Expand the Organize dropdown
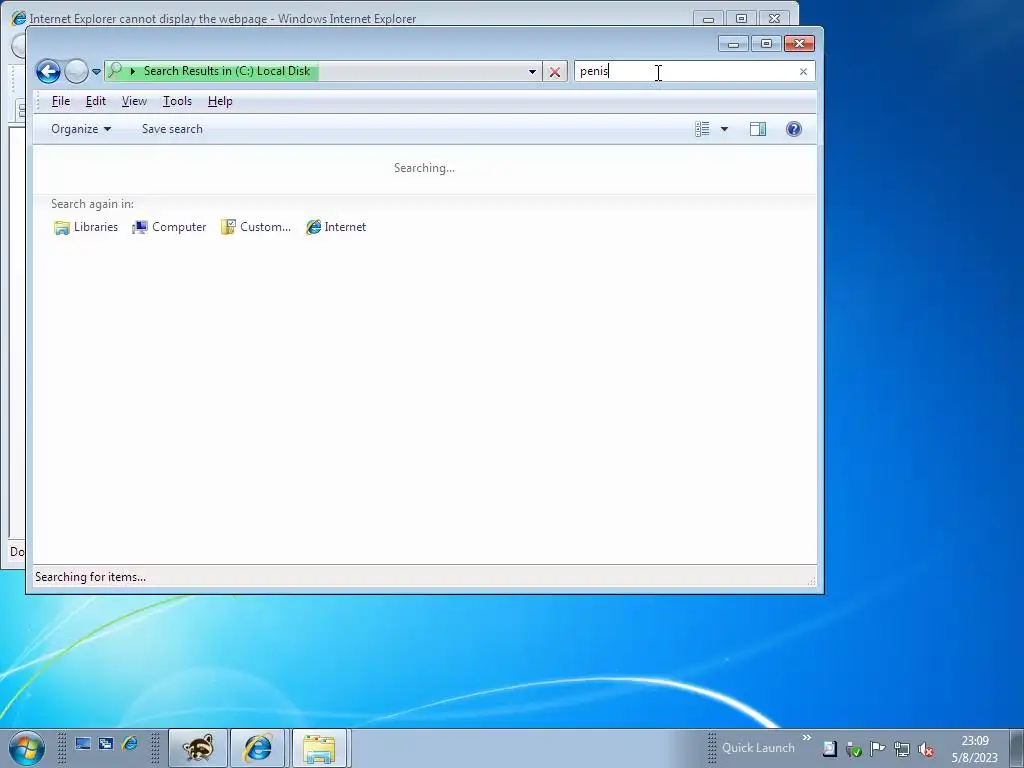This screenshot has width=1024, height=768. pyautogui.click(x=81, y=129)
